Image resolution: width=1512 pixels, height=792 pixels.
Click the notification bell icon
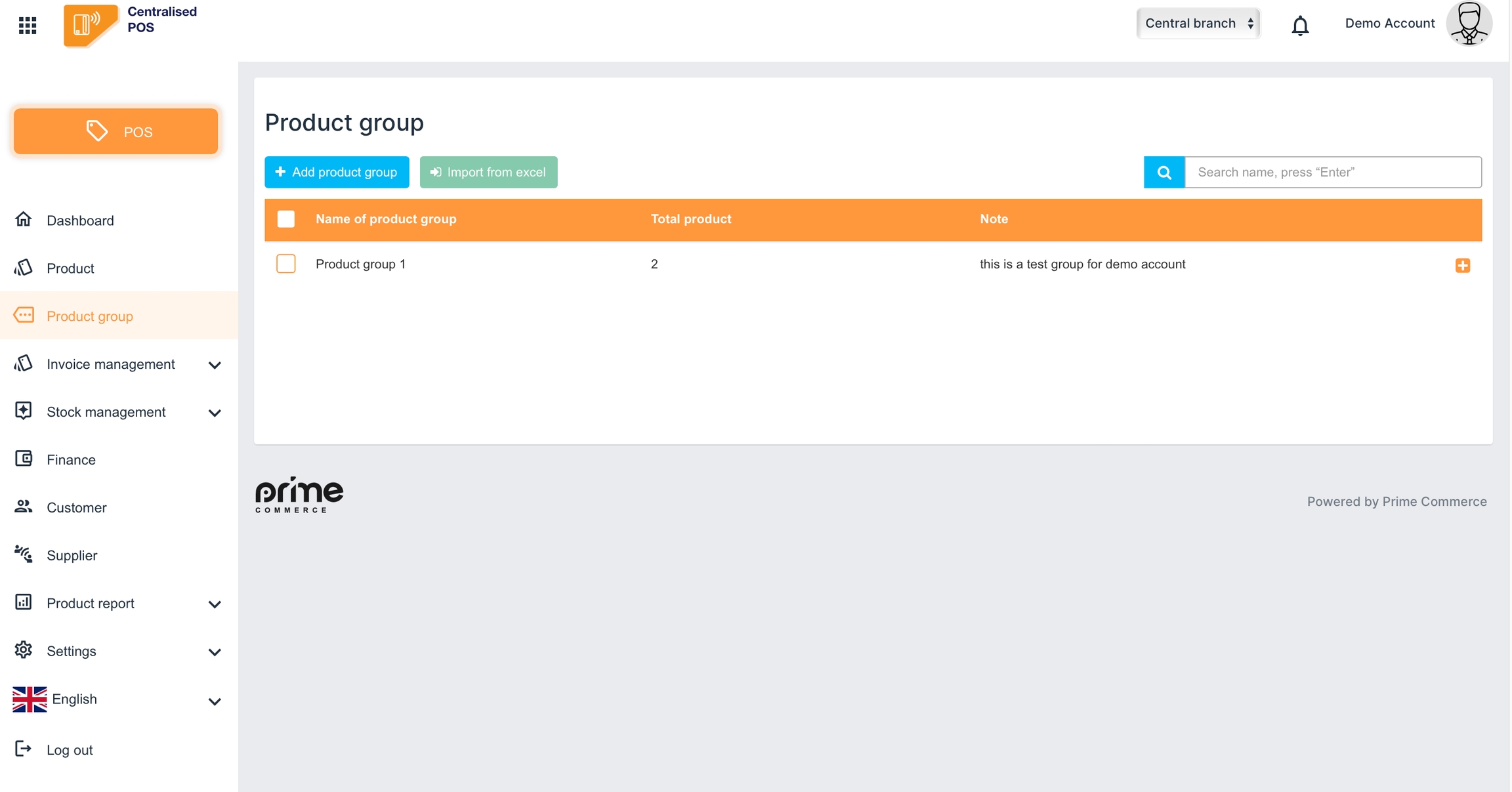coord(1299,25)
